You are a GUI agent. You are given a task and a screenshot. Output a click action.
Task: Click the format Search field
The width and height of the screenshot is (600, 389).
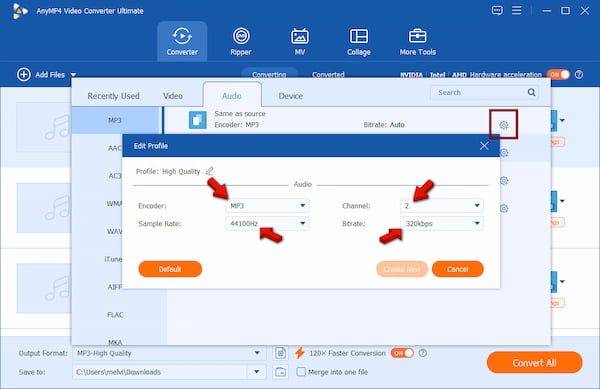pyautogui.click(x=484, y=92)
